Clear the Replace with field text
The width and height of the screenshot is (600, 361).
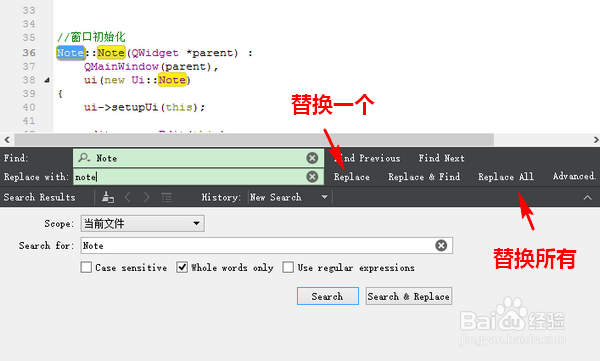312,176
